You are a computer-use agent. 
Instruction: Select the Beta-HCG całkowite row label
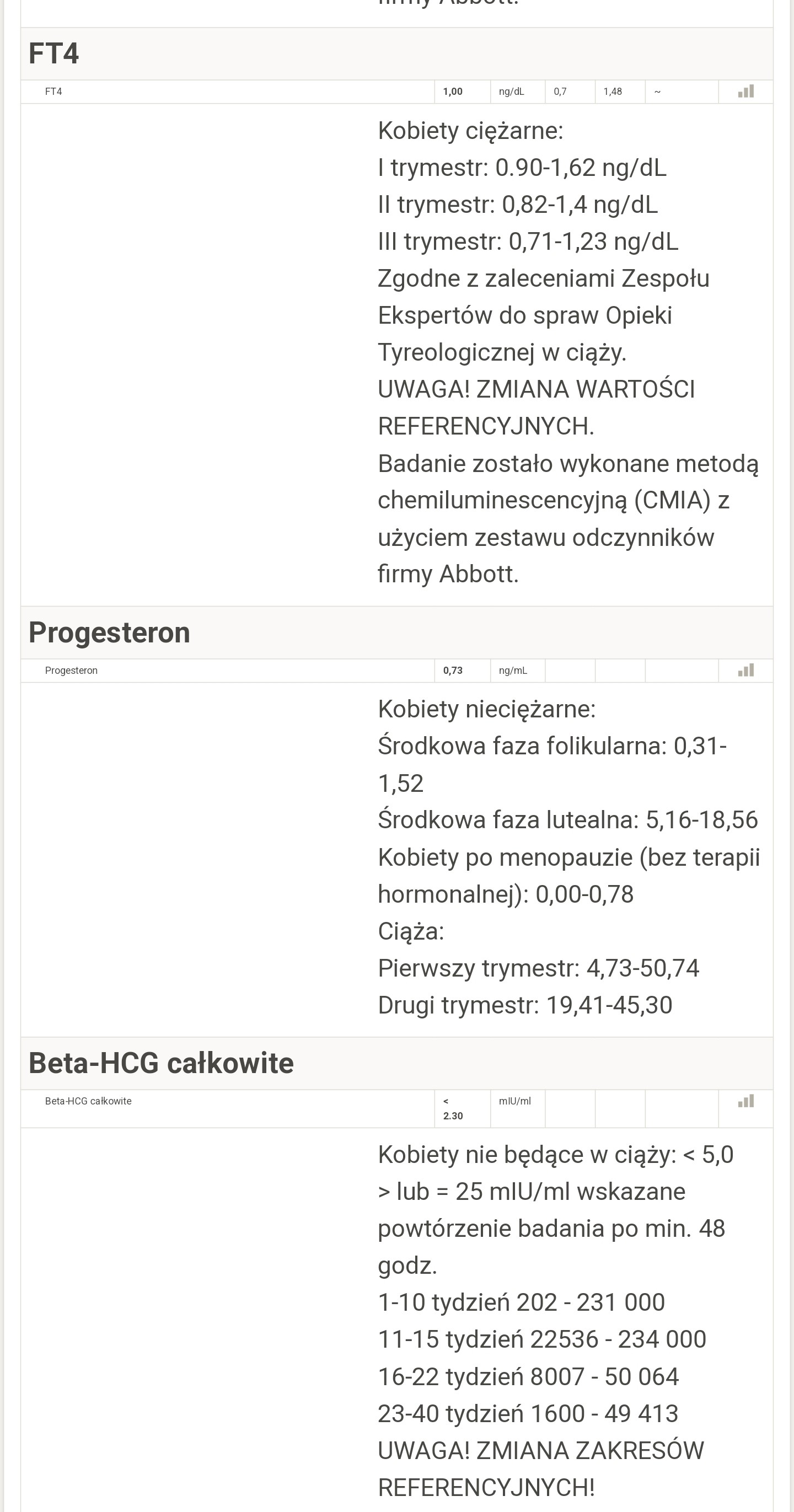pyautogui.click(x=88, y=1101)
